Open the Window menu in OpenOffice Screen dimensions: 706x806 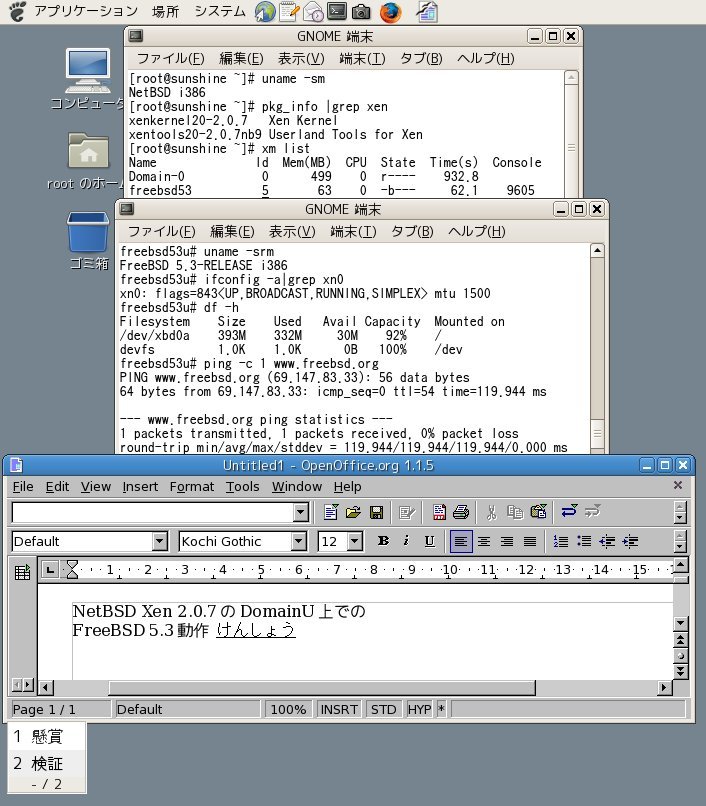(297, 486)
